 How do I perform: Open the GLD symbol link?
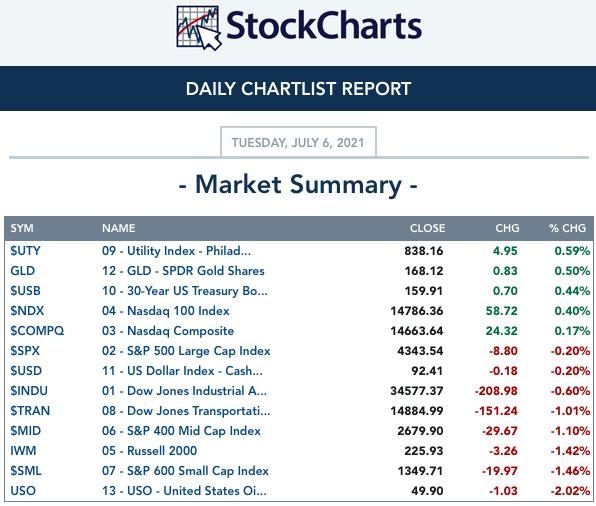(22, 271)
